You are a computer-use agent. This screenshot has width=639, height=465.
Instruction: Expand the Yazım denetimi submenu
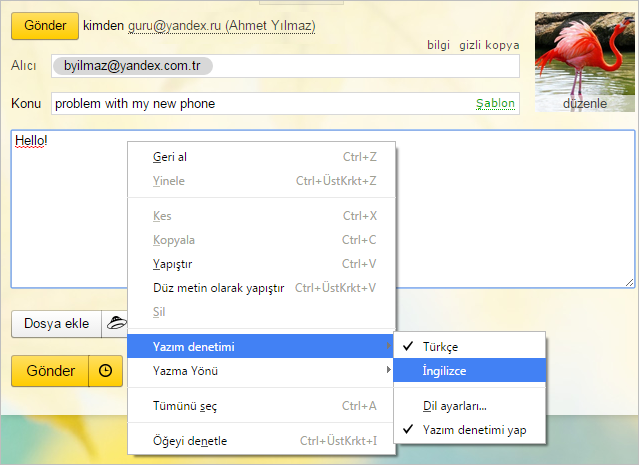pos(260,346)
